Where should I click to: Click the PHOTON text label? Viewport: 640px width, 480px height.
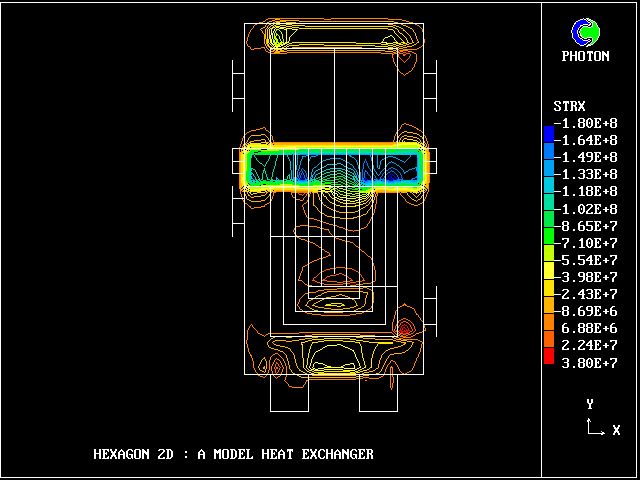tap(585, 57)
